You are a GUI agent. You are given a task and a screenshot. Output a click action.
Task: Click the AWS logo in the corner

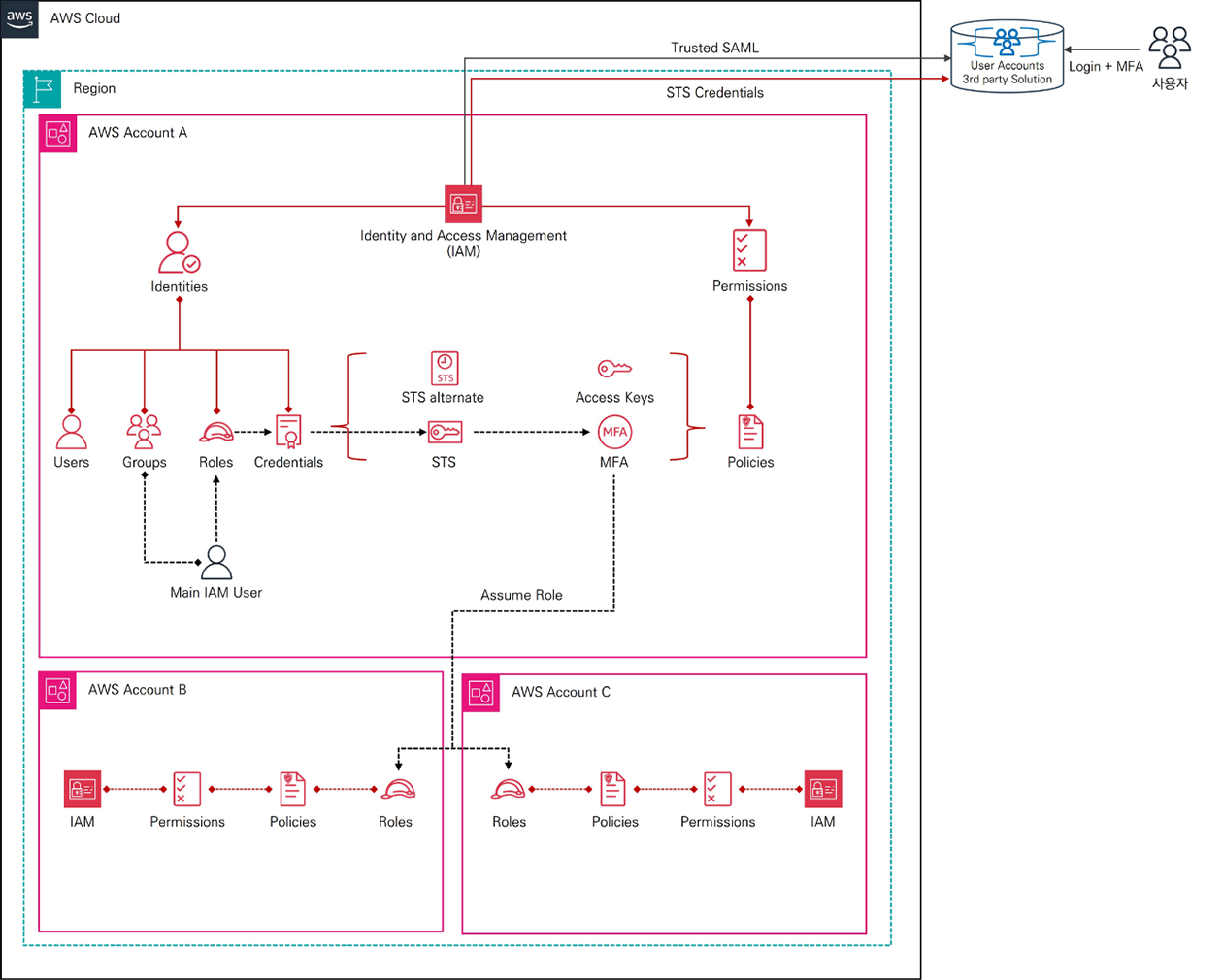(19, 18)
